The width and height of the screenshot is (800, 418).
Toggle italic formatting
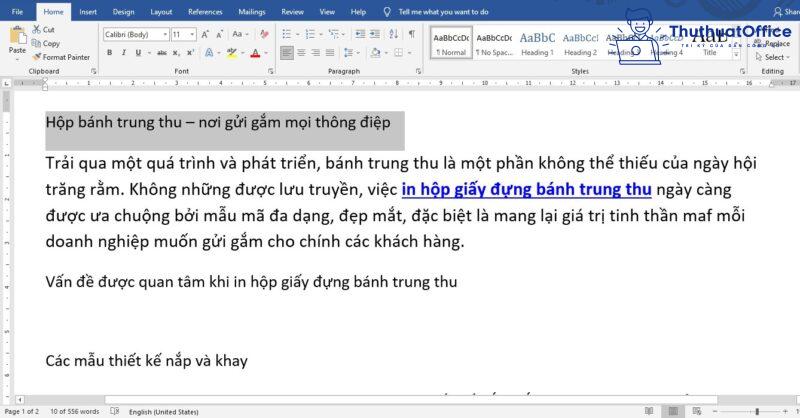click(123, 53)
